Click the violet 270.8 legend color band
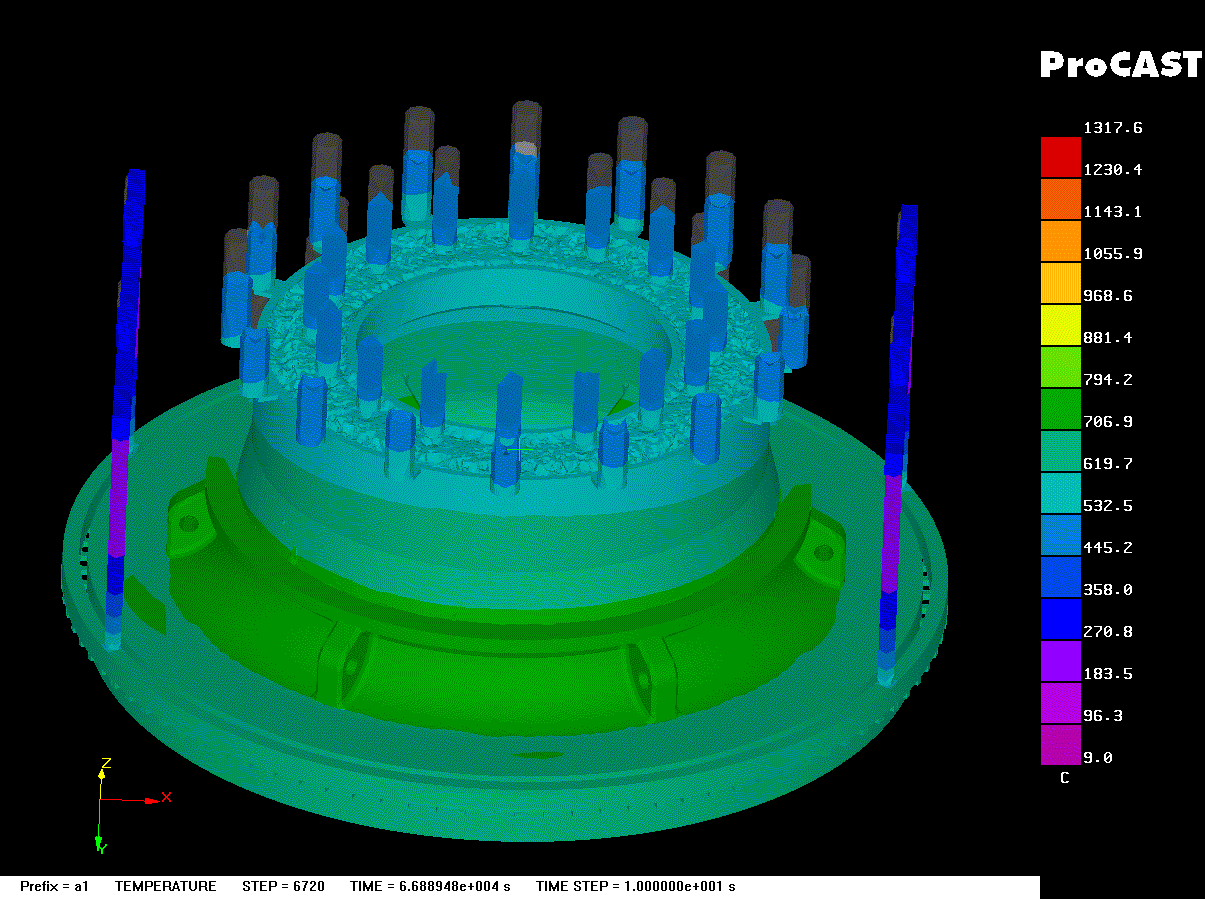The height and width of the screenshot is (899, 1205). 1060,661
